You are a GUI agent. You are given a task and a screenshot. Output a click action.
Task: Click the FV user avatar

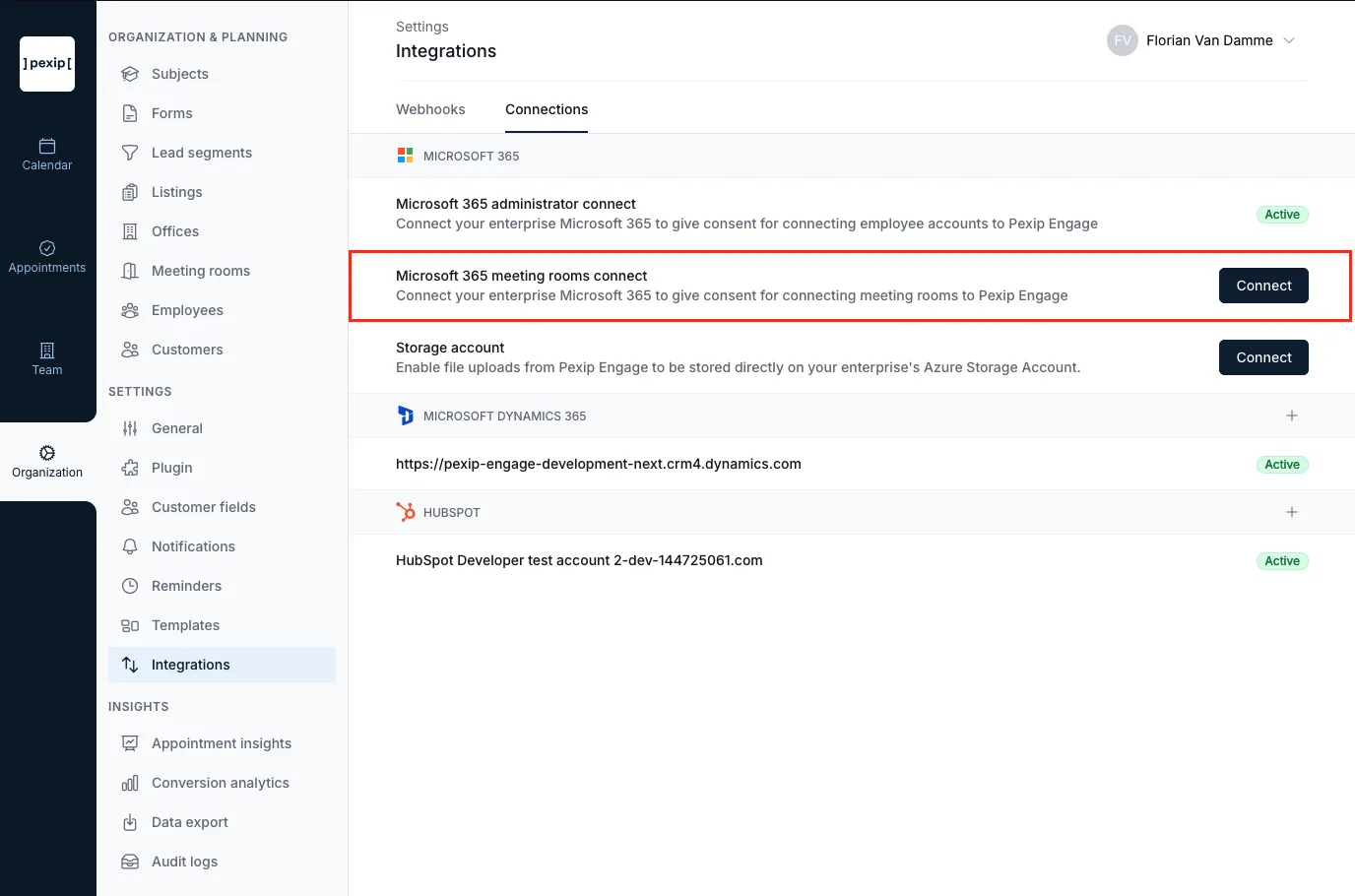(x=1123, y=40)
